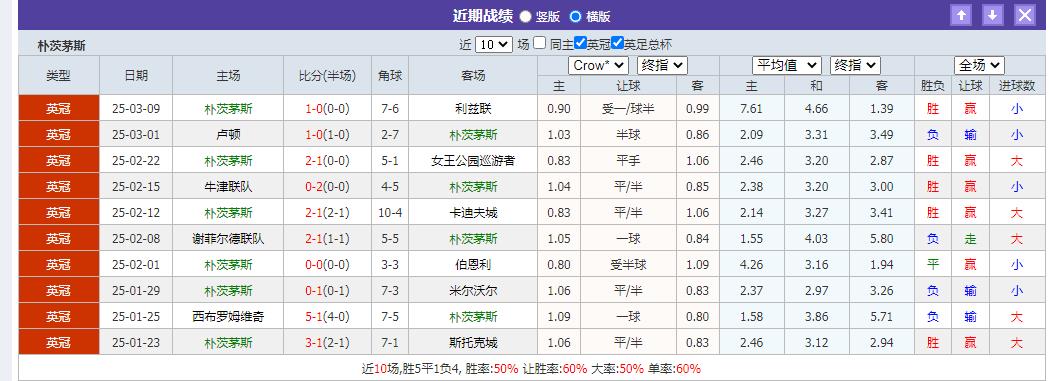Click 利兹联 away team link
Image resolution: width=1049 pixels, height=381 pixels.
pos(473,108)
